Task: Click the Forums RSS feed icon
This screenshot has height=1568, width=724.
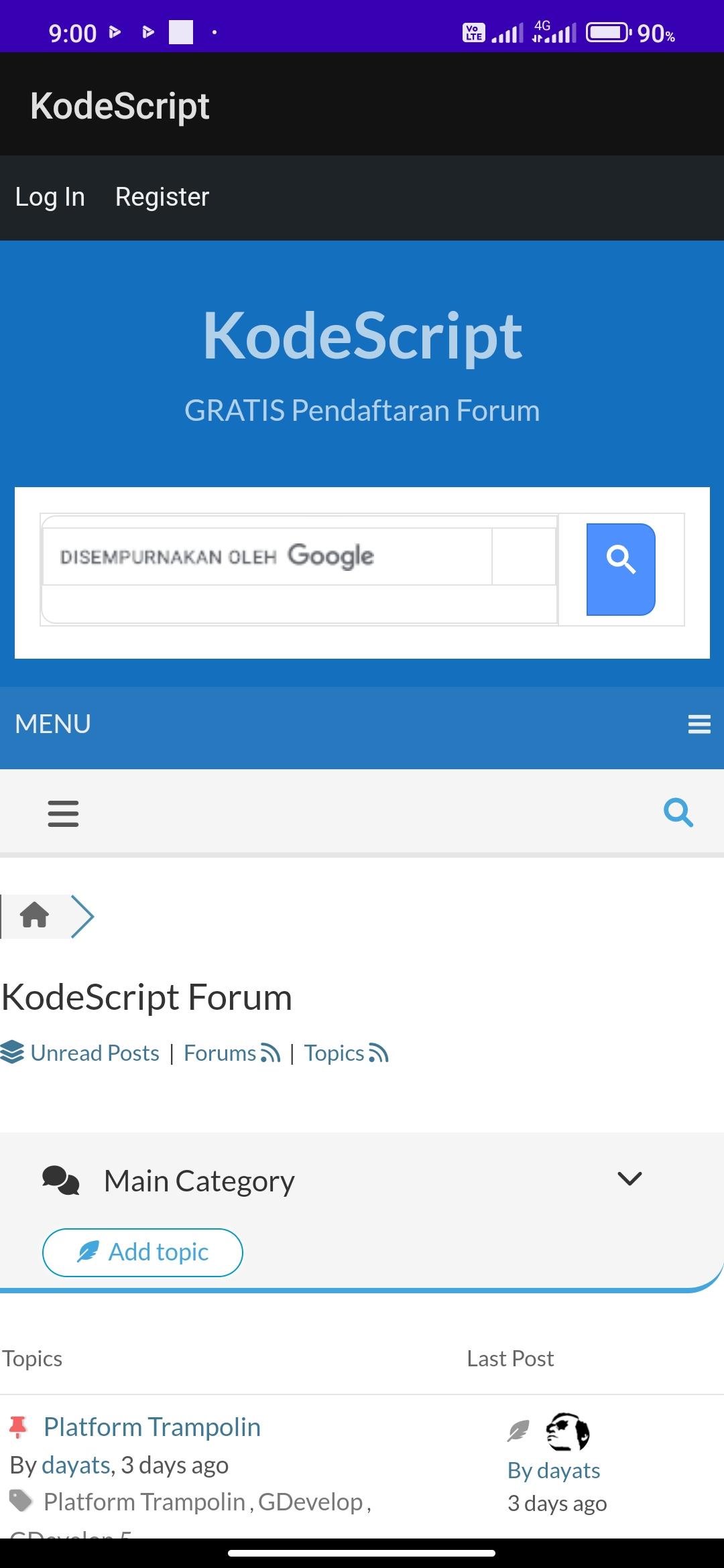Action: point(271,1053)
